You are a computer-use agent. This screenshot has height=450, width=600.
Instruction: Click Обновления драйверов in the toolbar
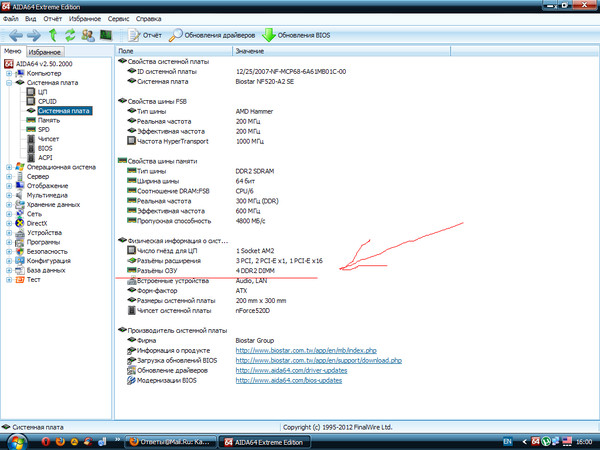tap(212, 35)
